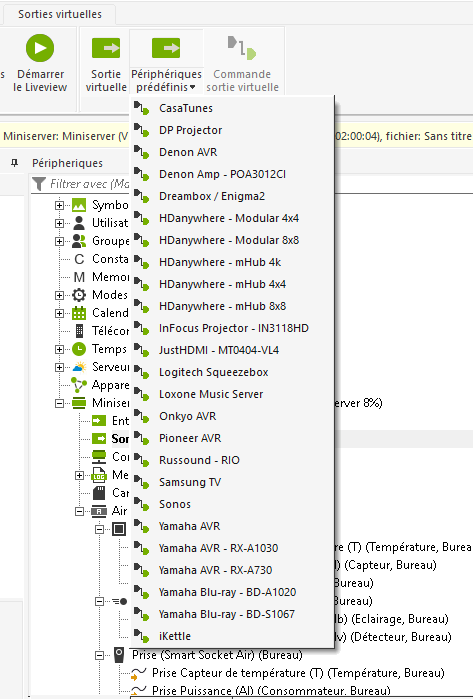Expand the Temps node

tap(59, 349)
